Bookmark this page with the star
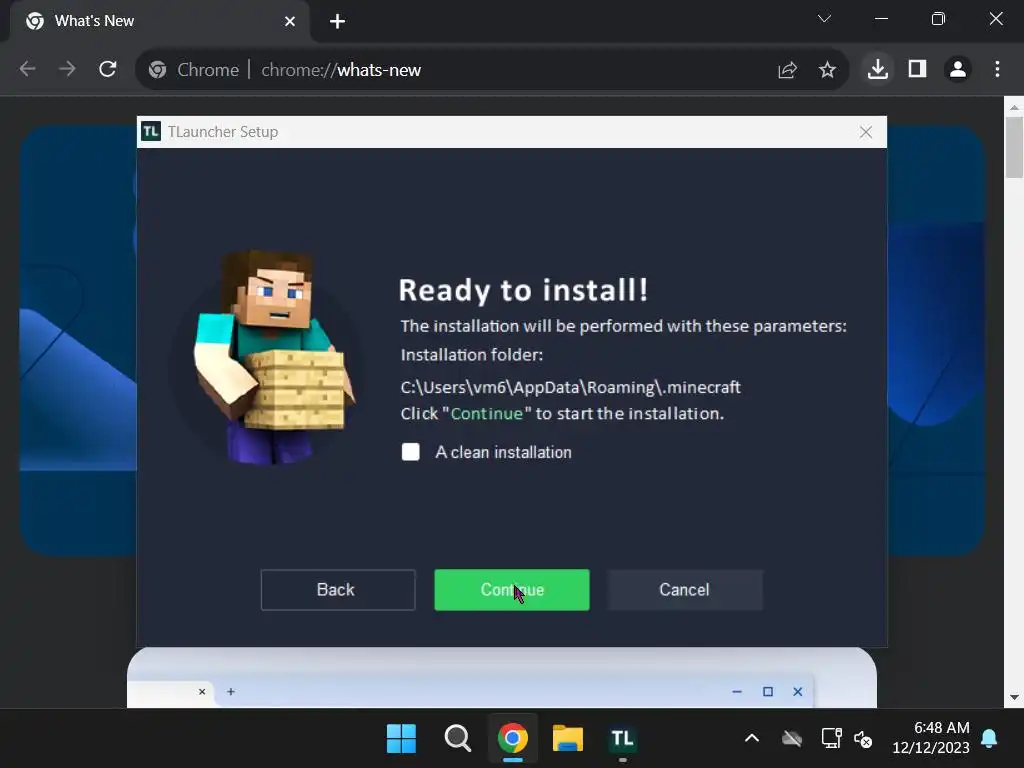Screen dimensions: 1024x768 827,69
